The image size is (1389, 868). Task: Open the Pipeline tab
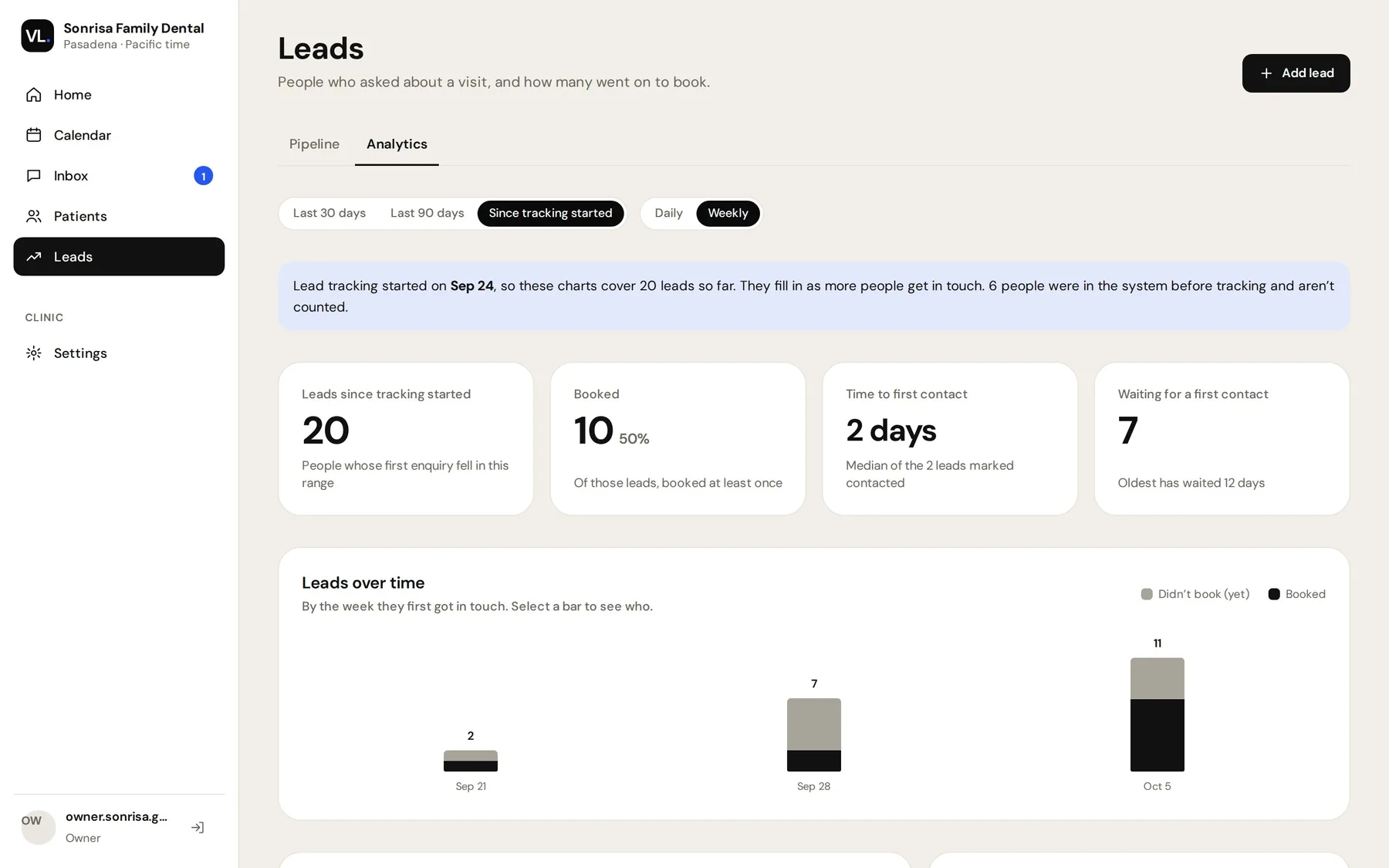pyautogui.click(x=314, y=144)
